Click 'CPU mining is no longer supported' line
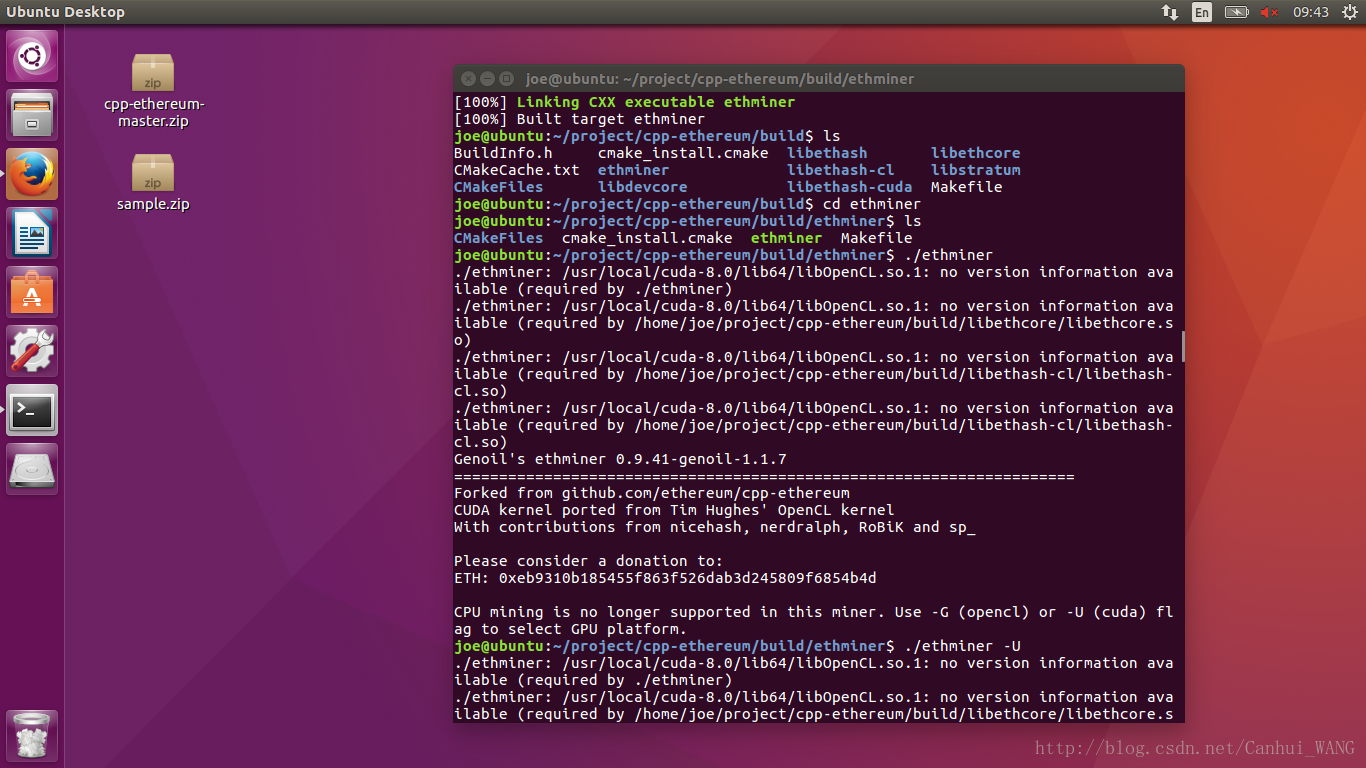The height and width of the screenshot is (768, 1366). (813, 620)
